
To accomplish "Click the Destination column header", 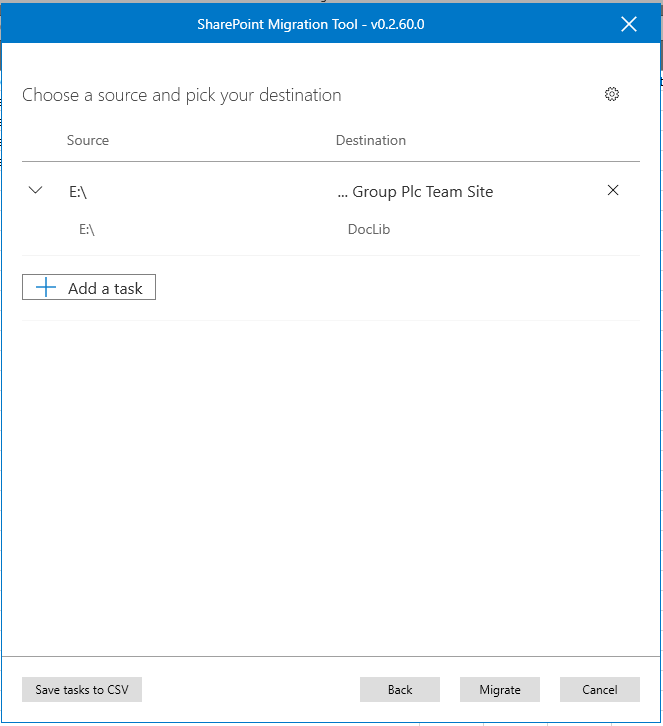I will pyautogui.click(x=371, y=140).
